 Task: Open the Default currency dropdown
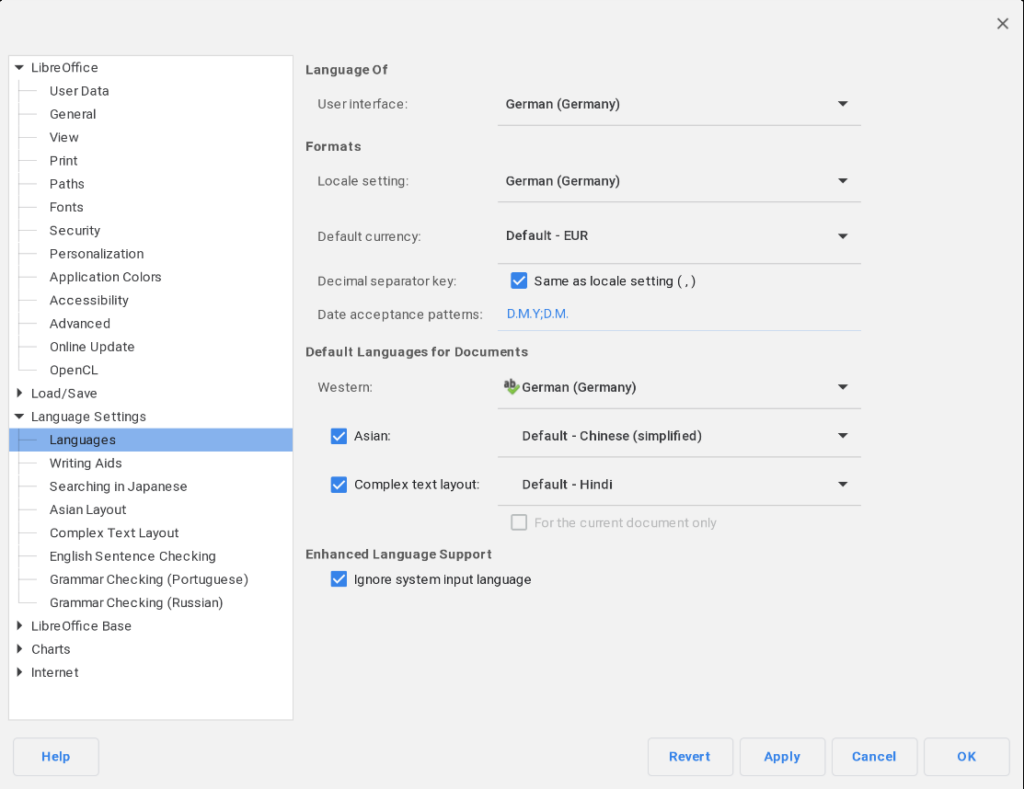[x=679, y=236]
